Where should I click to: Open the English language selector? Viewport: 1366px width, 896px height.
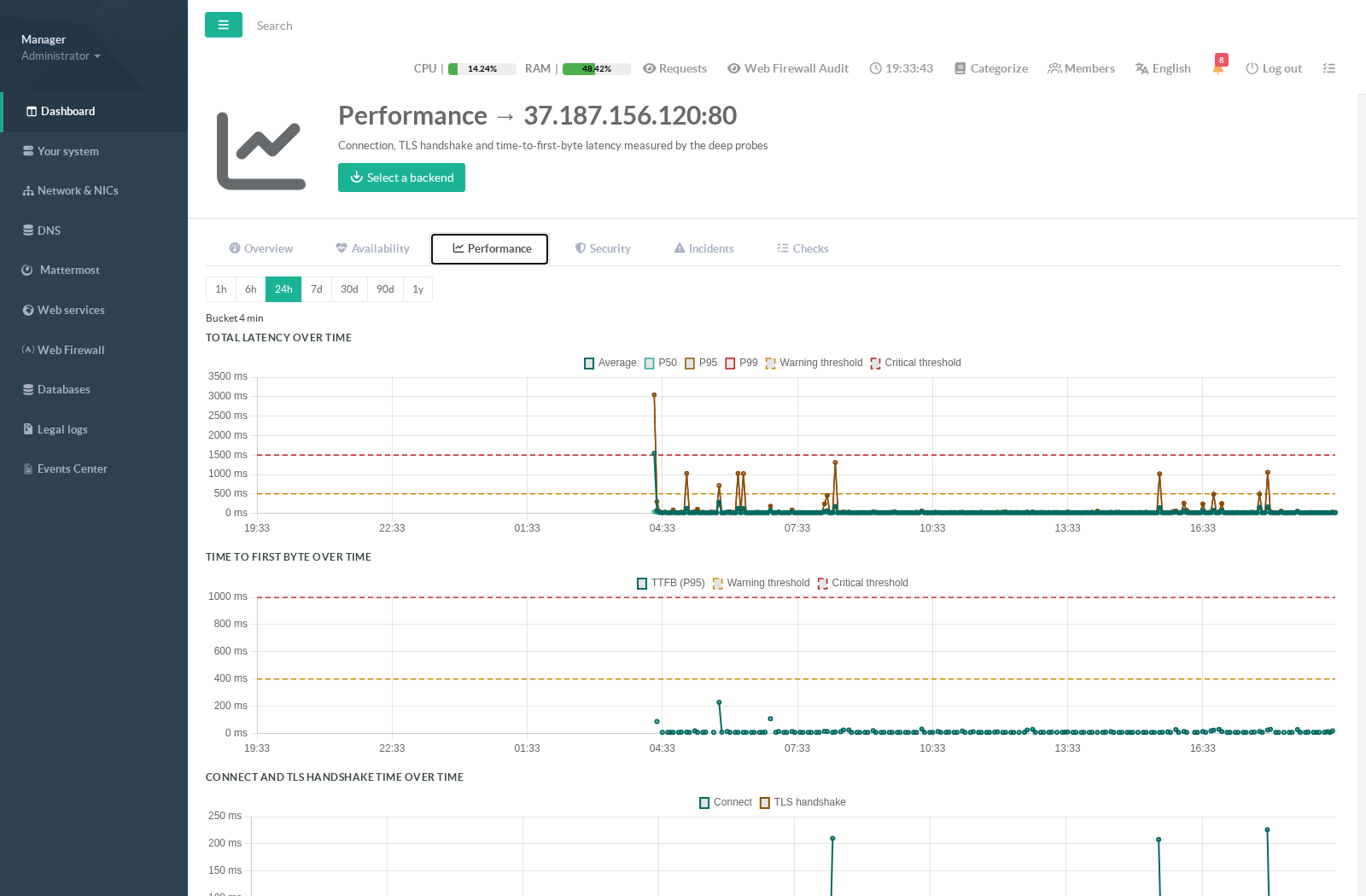[x=1163, y=68]
